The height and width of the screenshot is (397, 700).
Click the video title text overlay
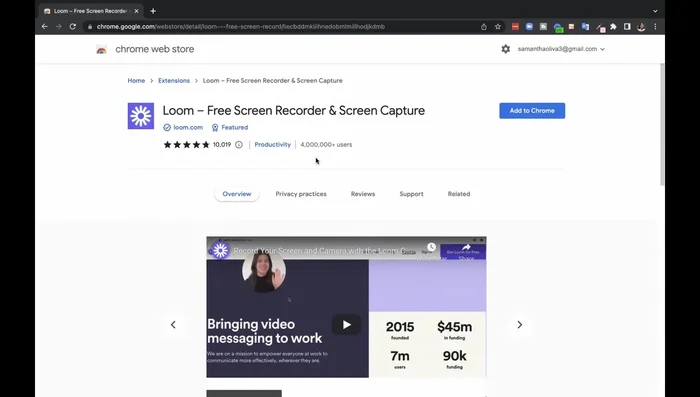pos(319,251)
